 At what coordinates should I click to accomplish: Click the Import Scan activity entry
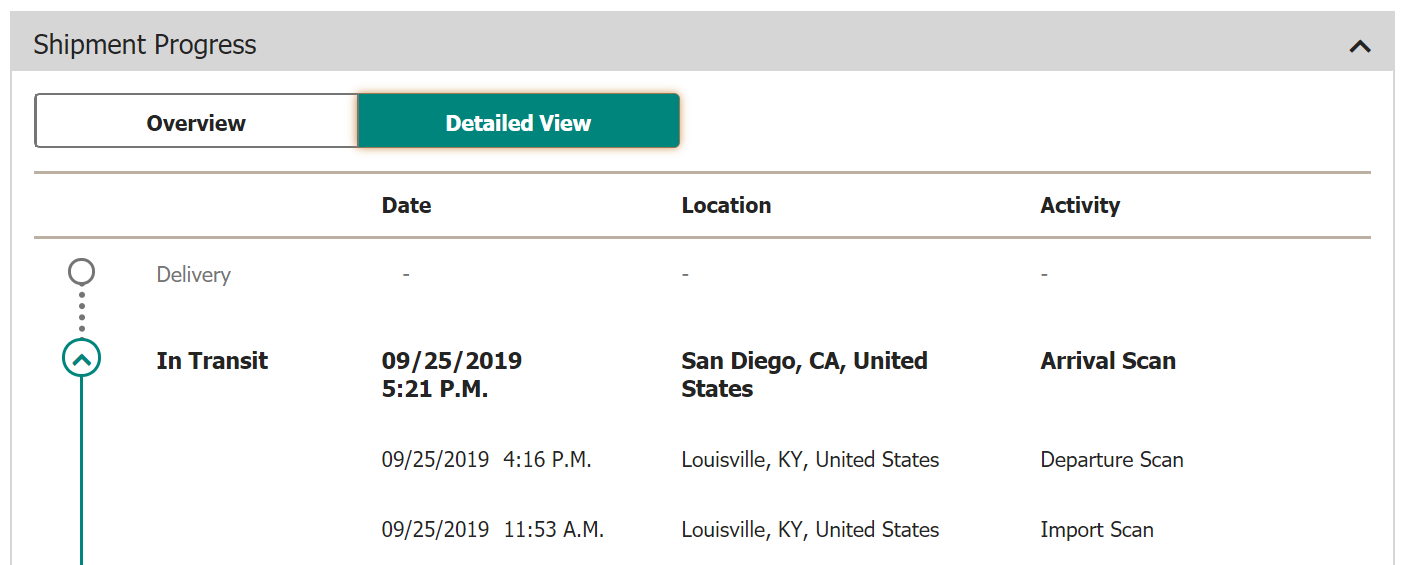(1096, 530)
